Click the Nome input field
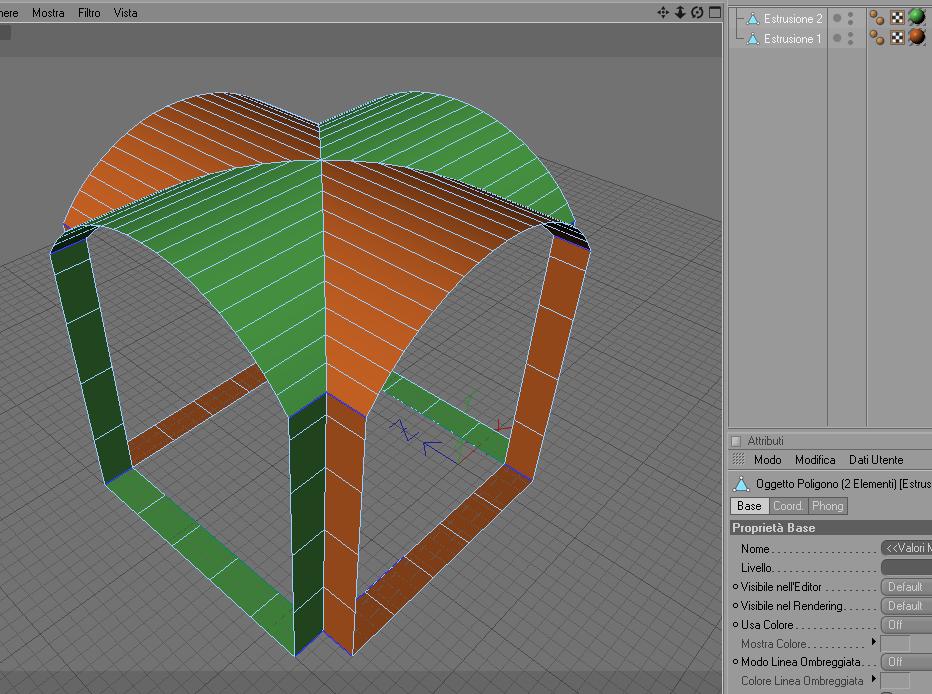The height and width of the screenshot is (694, 932). coord(906,548)
